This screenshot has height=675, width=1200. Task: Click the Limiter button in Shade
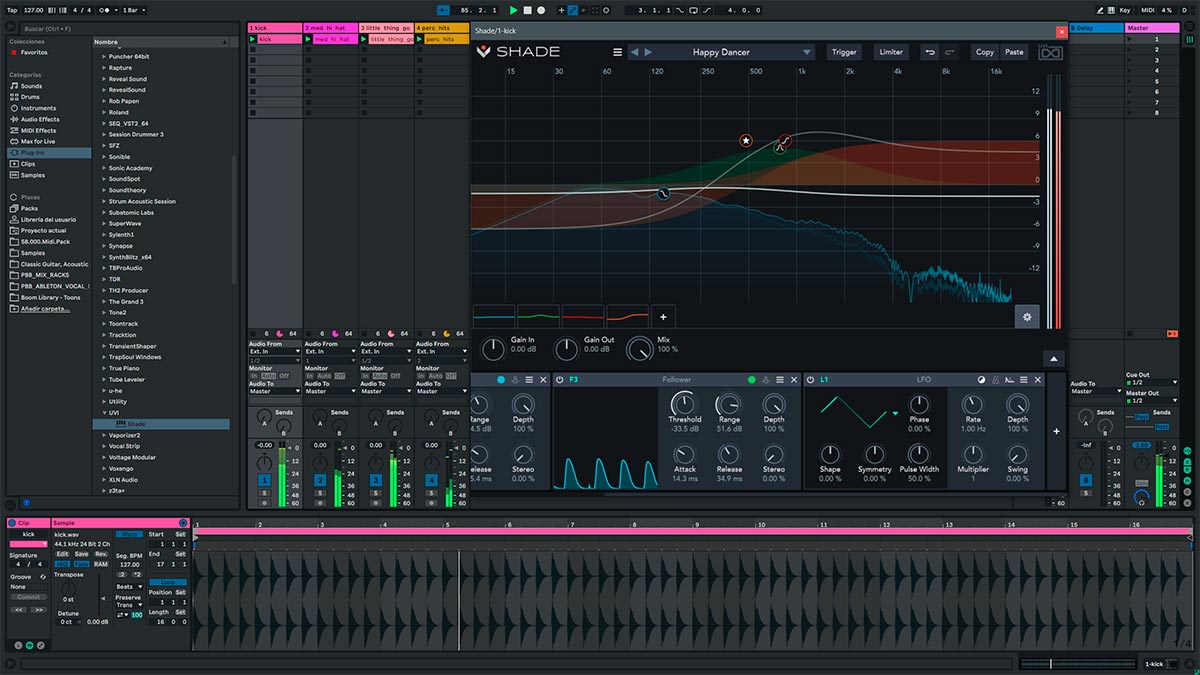point(891,52)
